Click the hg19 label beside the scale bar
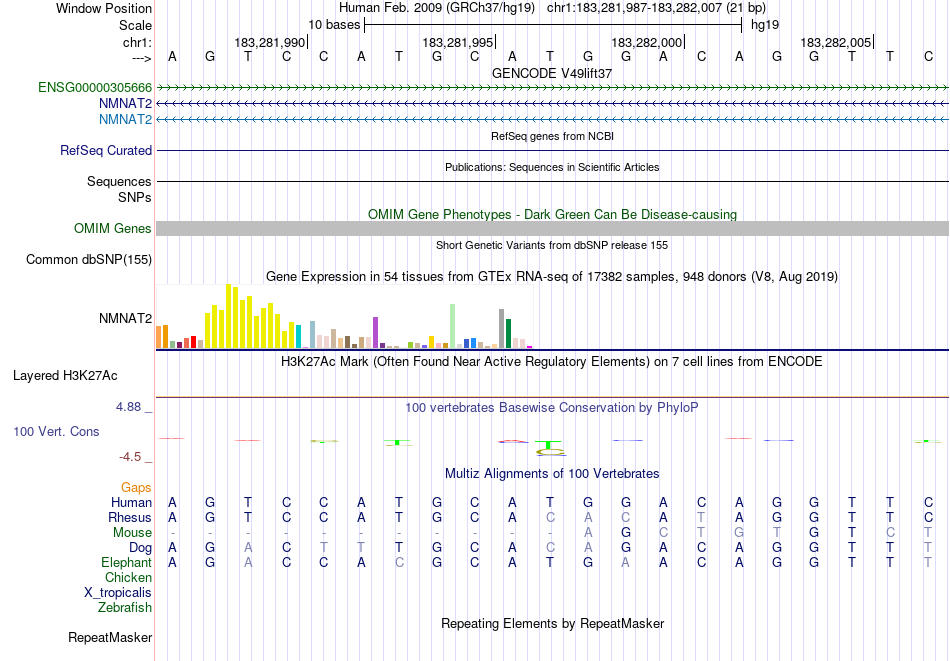The width and height of the screenshot is (950, 661). (765, 25)
